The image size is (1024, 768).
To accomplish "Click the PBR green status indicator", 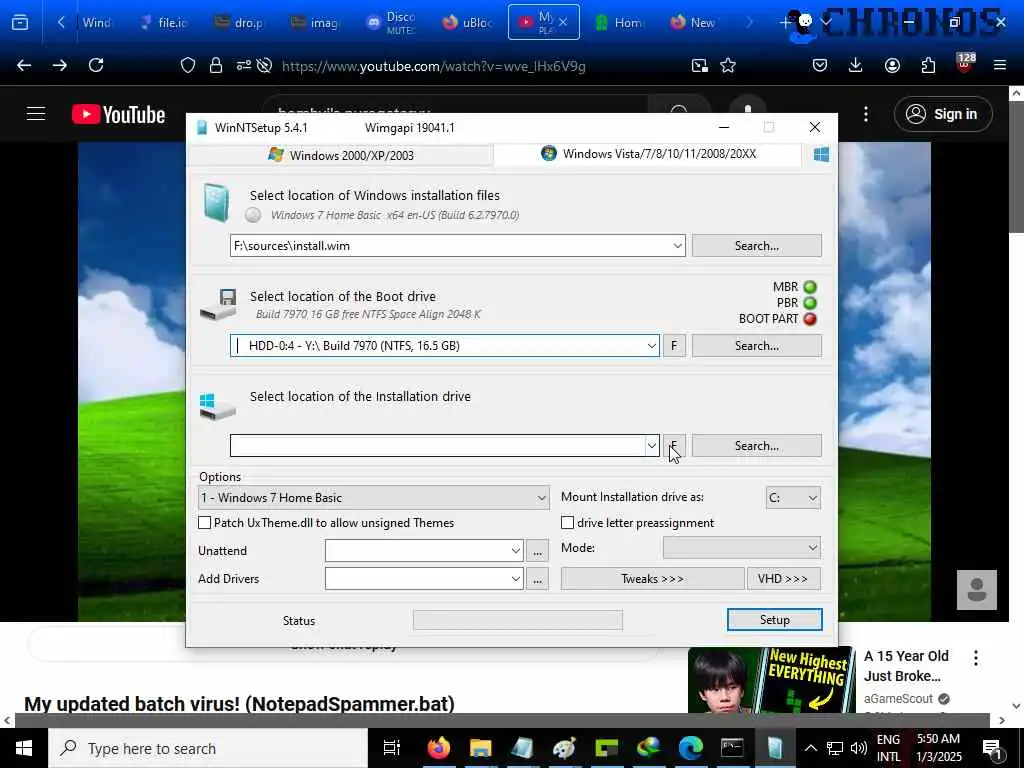I will click(x=810, y=303).
